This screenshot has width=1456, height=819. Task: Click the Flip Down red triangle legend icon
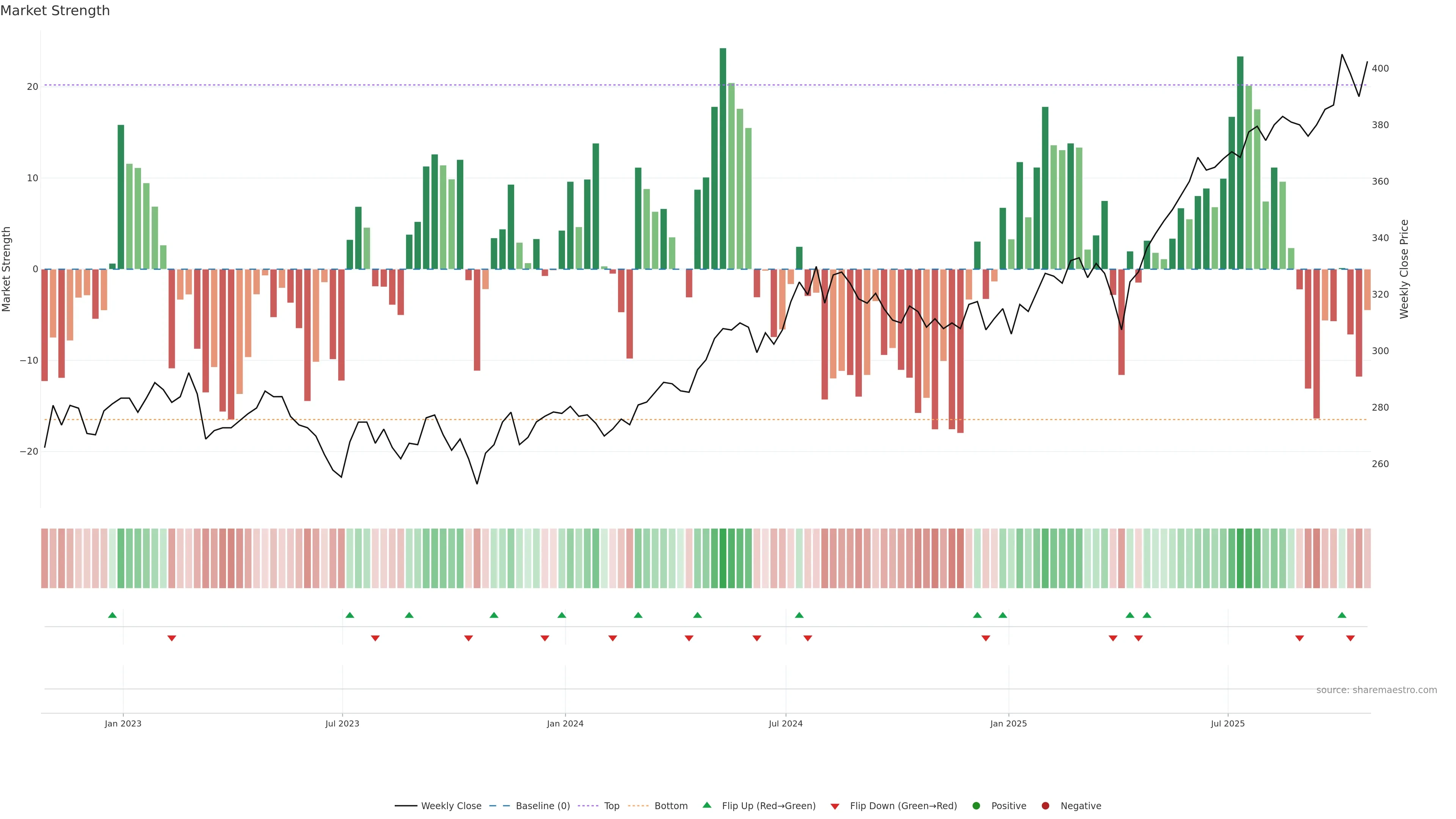835,806
